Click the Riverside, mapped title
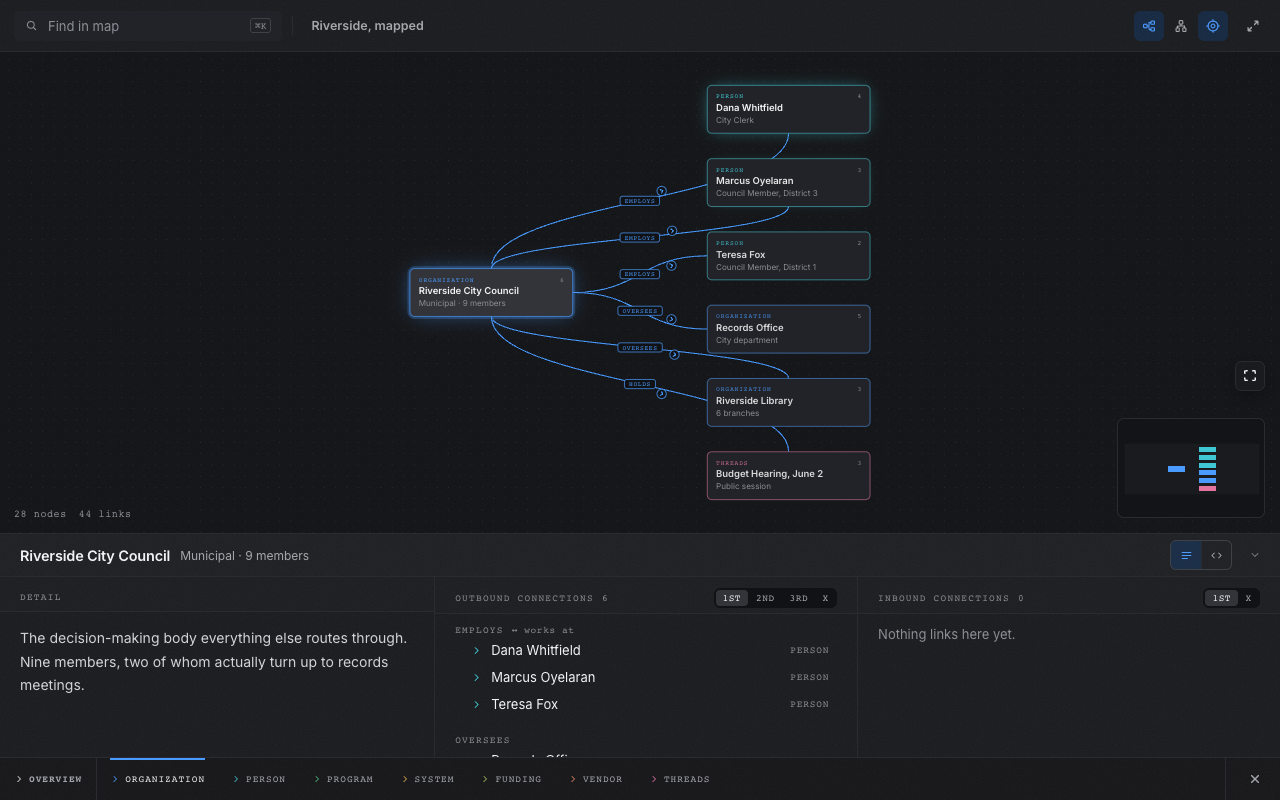Viewport: 1280px width, 800px height. pos(367,26)
